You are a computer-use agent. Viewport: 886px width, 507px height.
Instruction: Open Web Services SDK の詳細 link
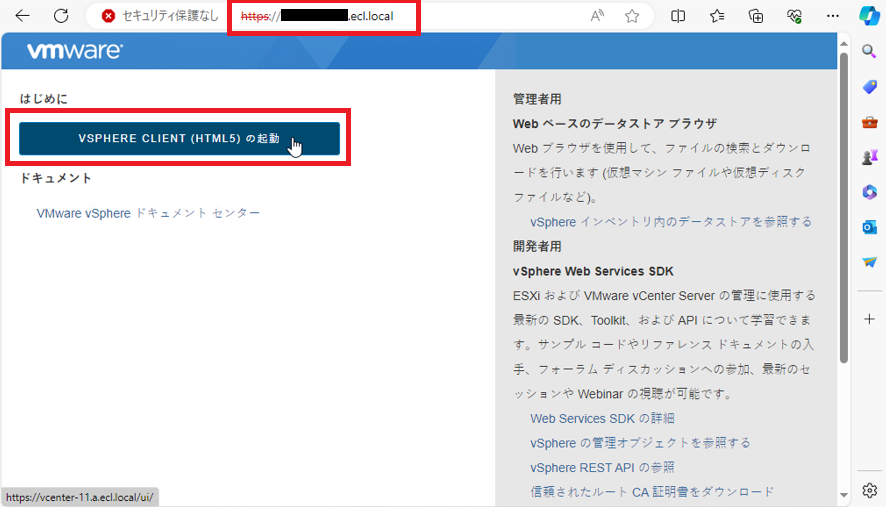pyautogui.click(x=602, y=418)
